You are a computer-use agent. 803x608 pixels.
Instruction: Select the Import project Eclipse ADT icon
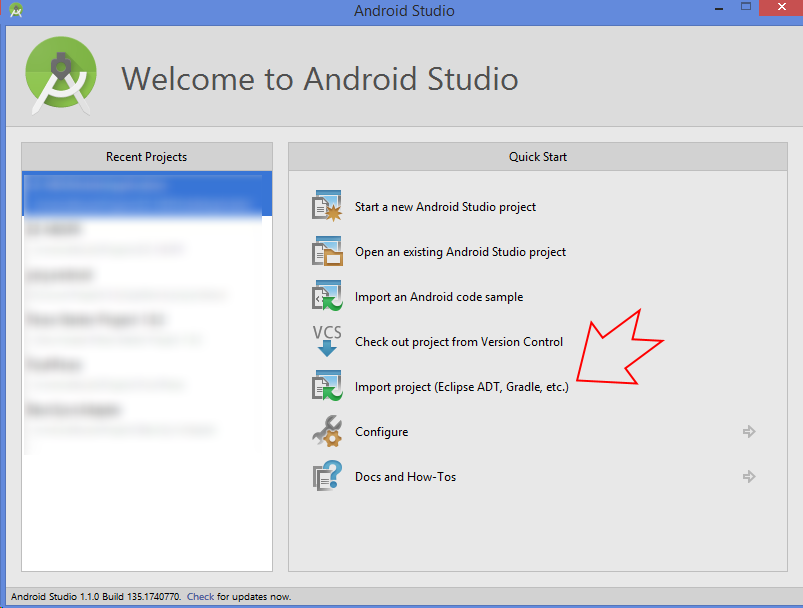point(326,385)
